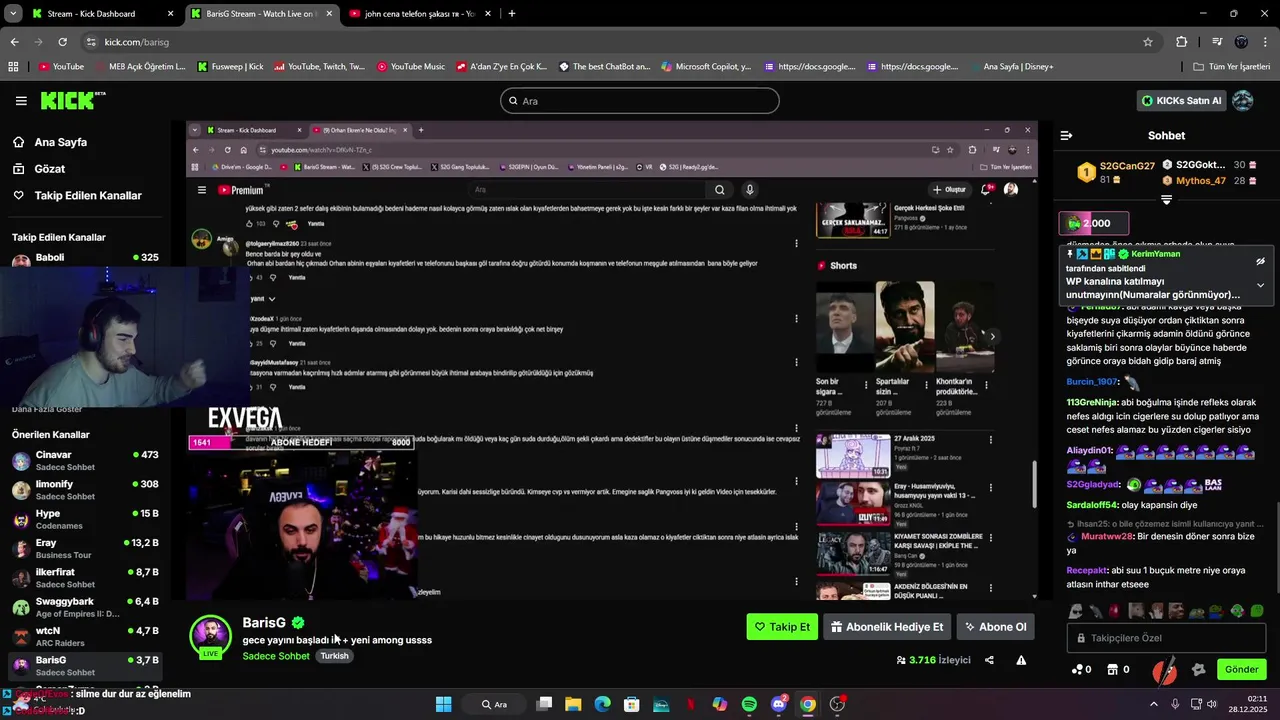1280x720 pixels.
Task: Hide the pinned KerimYaman message
Action: (1261, 261)
